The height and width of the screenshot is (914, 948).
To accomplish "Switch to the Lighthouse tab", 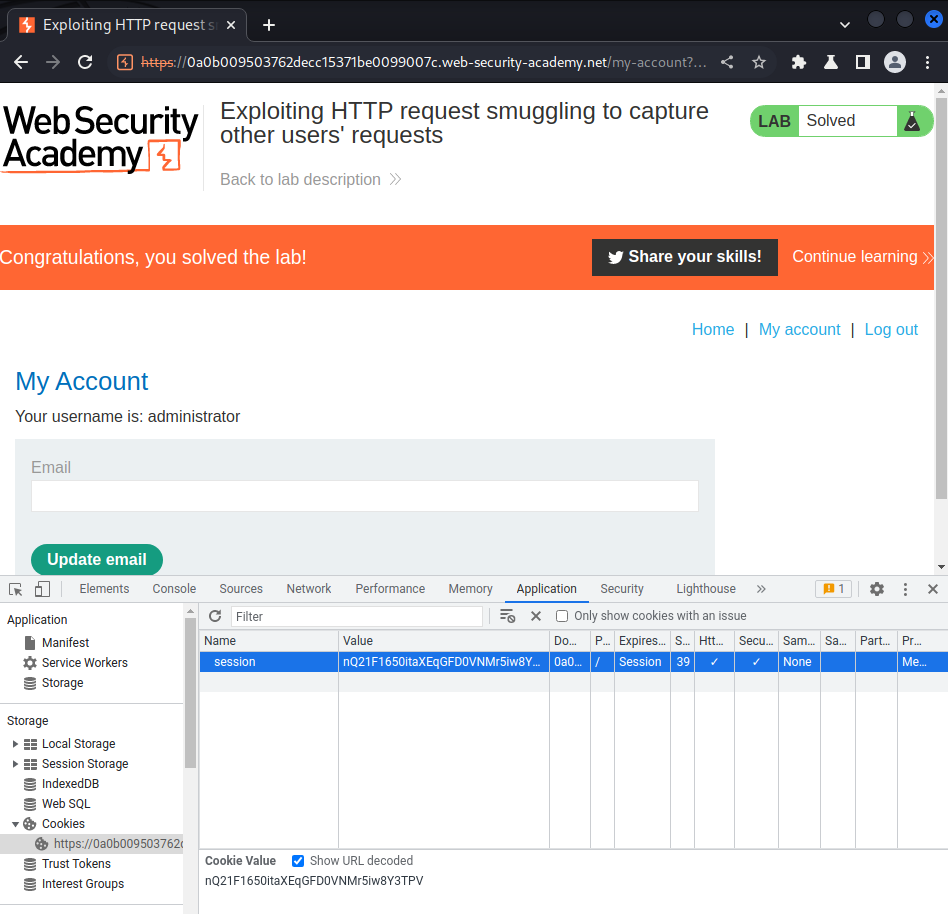I will (706, 589).
